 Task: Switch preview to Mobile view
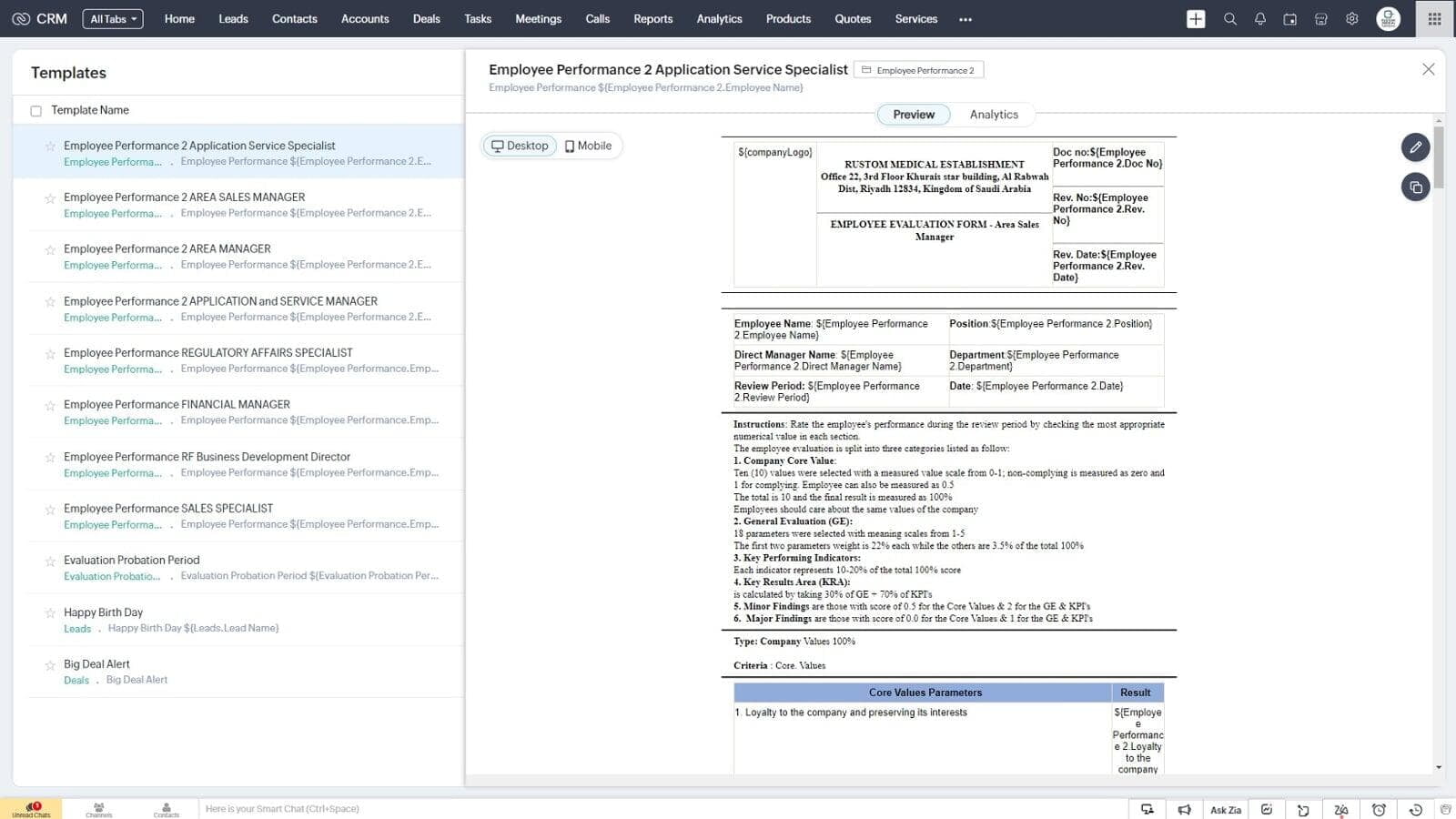588,146
